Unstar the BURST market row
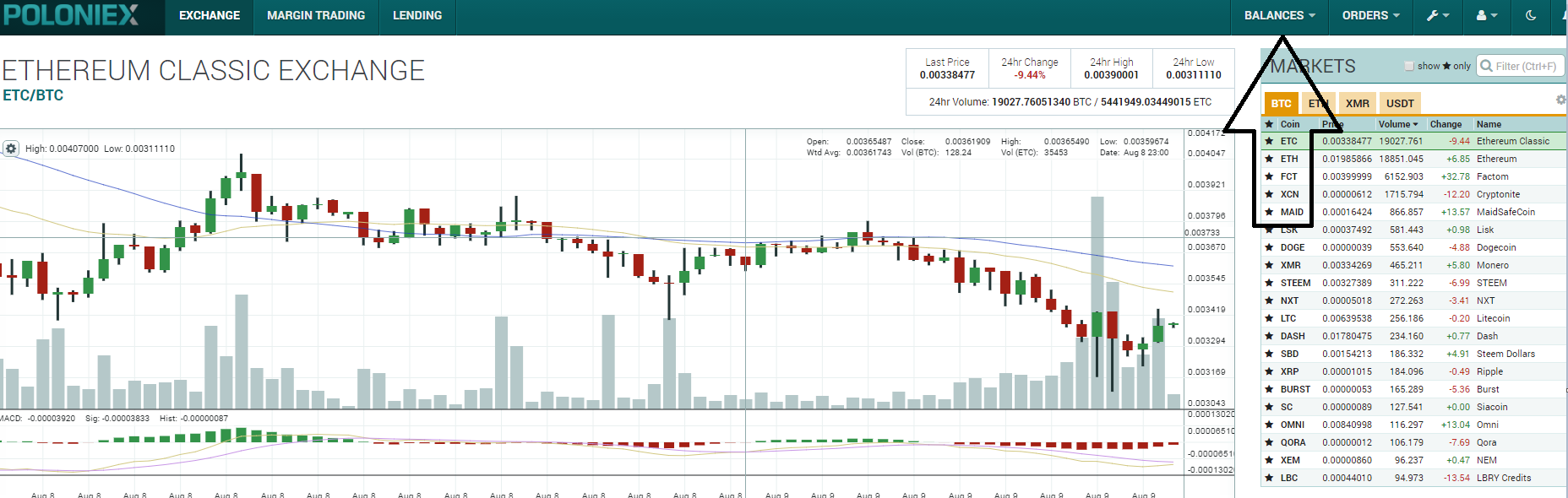This screenshot has height=498, width=1568. point(1269,389)
